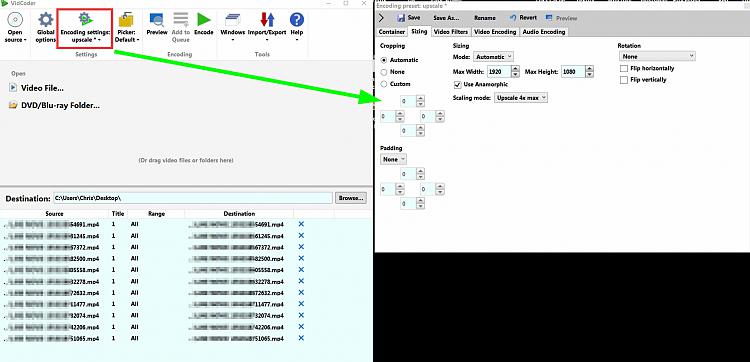Viewport: 750px width, 362px height.
Task: Choose the Custom cropping option
Action: [384, 84]
